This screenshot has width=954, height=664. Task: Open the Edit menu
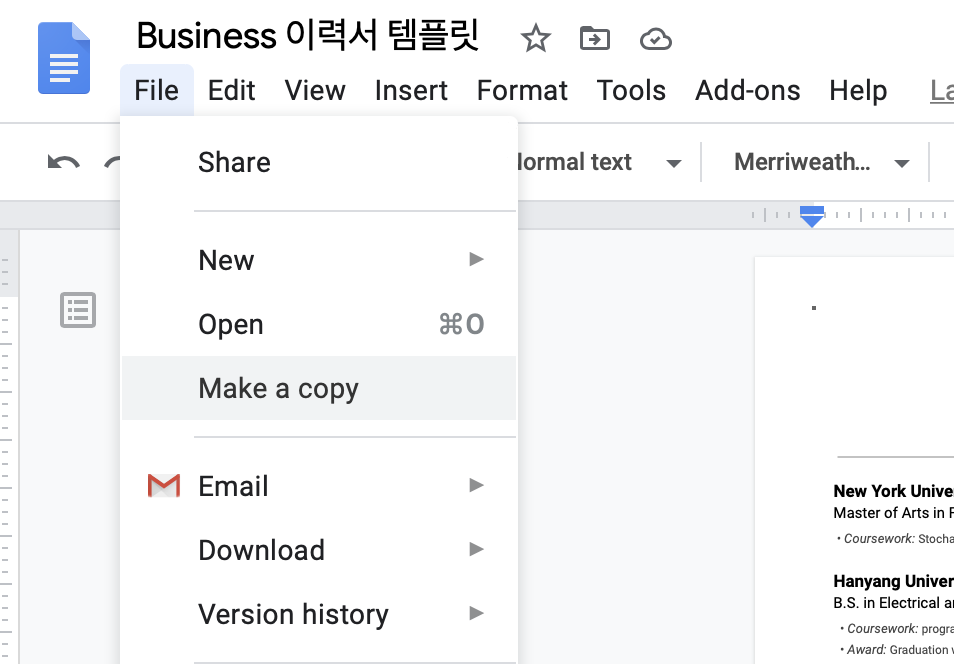coord(231,91)
